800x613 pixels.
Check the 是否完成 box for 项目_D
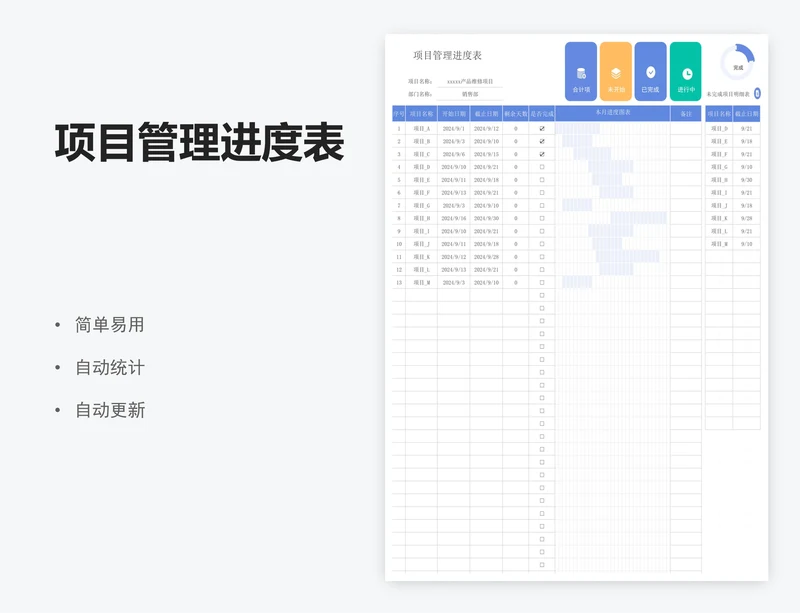click(x=542, y=167)
